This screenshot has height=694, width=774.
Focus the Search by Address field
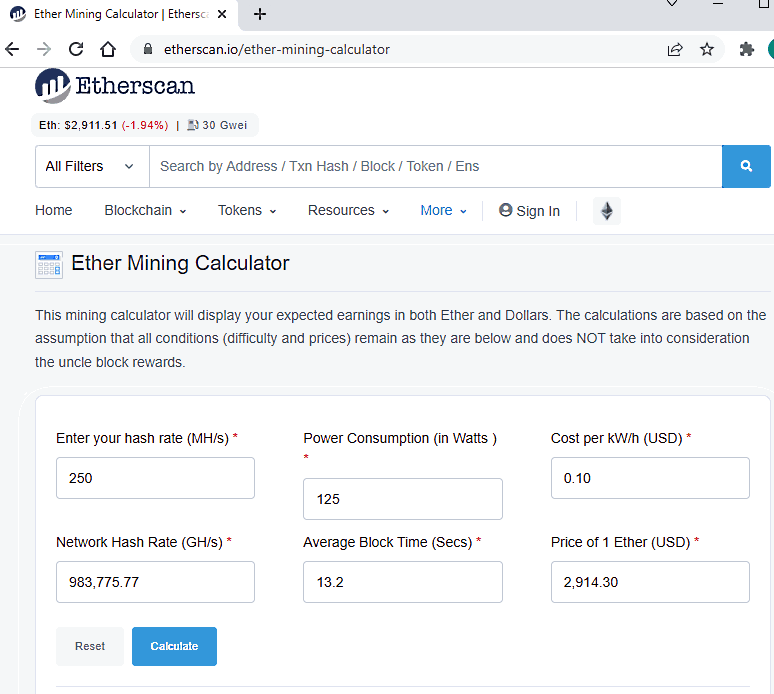pos(435,166)
